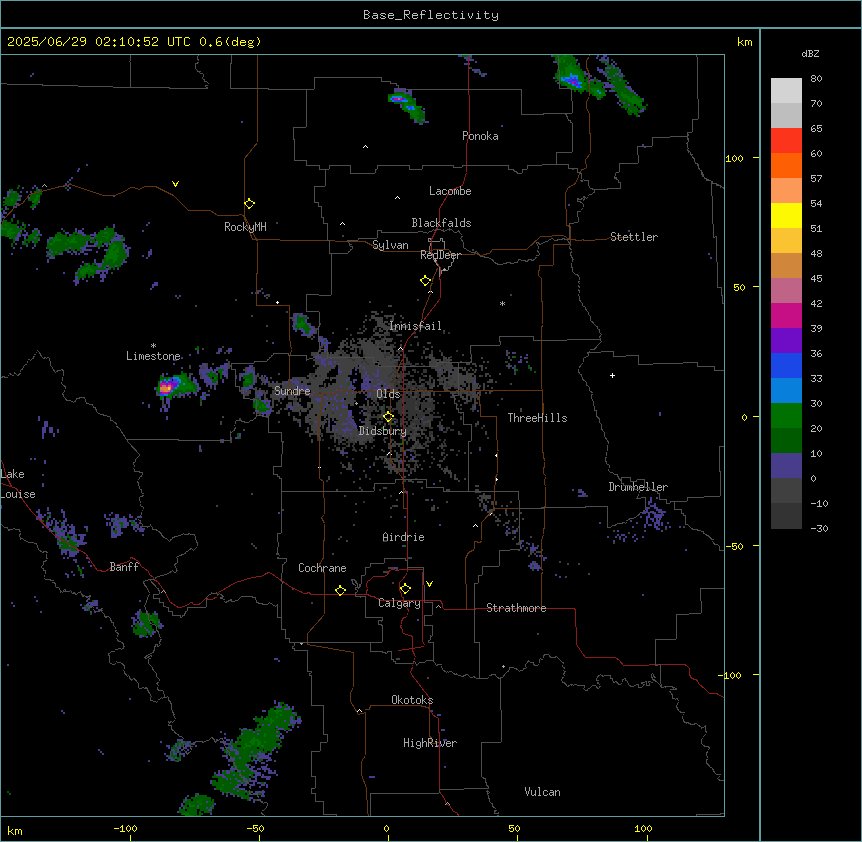This screenshot has height=842, width=862.
Task: Click the yellow diamond marker beside RockyMH
Action: coord(249,204)
